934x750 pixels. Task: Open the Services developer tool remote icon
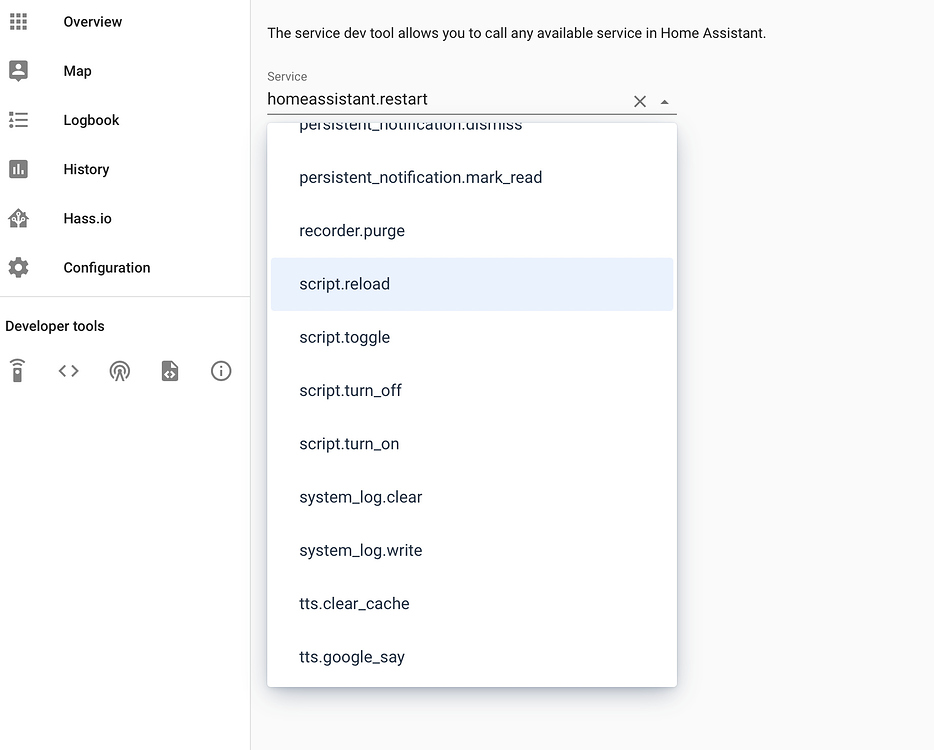[17, 371]
